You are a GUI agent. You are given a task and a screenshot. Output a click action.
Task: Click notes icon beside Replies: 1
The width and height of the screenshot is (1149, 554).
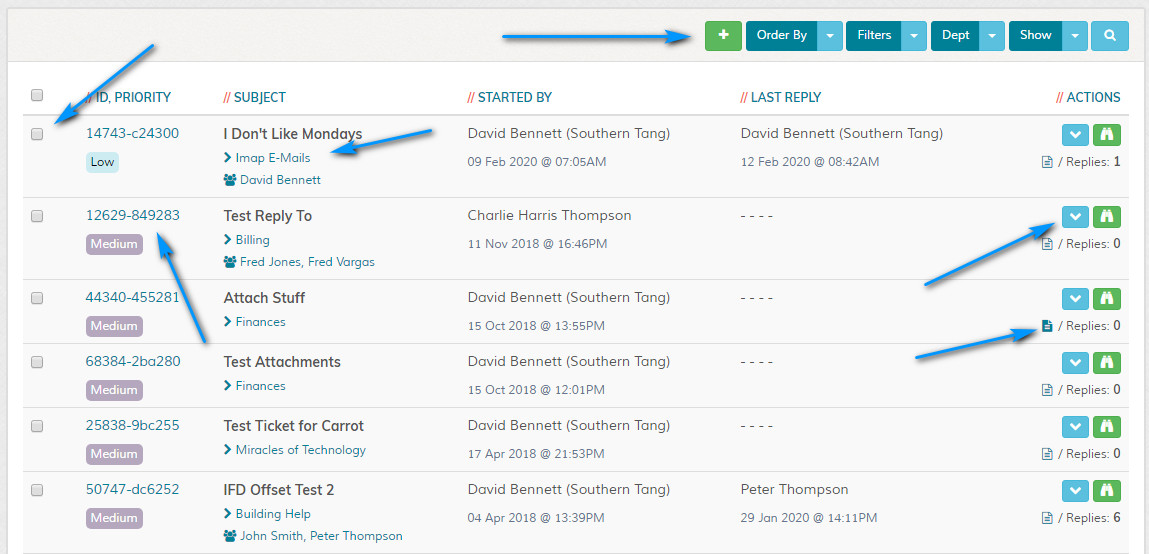pos(1047,162)
